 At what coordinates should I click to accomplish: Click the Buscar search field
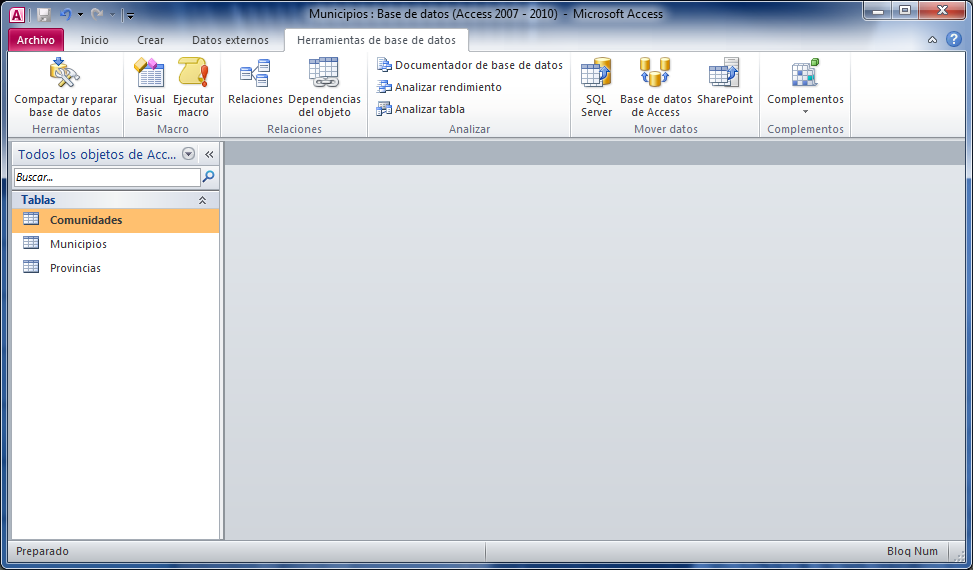click(107, 177)
